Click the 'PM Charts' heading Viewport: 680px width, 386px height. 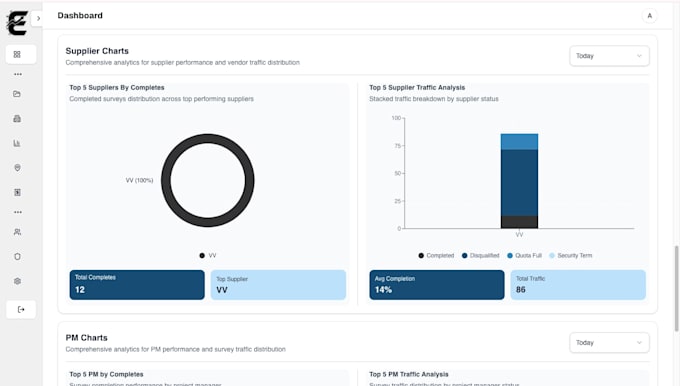coord(87,337)
